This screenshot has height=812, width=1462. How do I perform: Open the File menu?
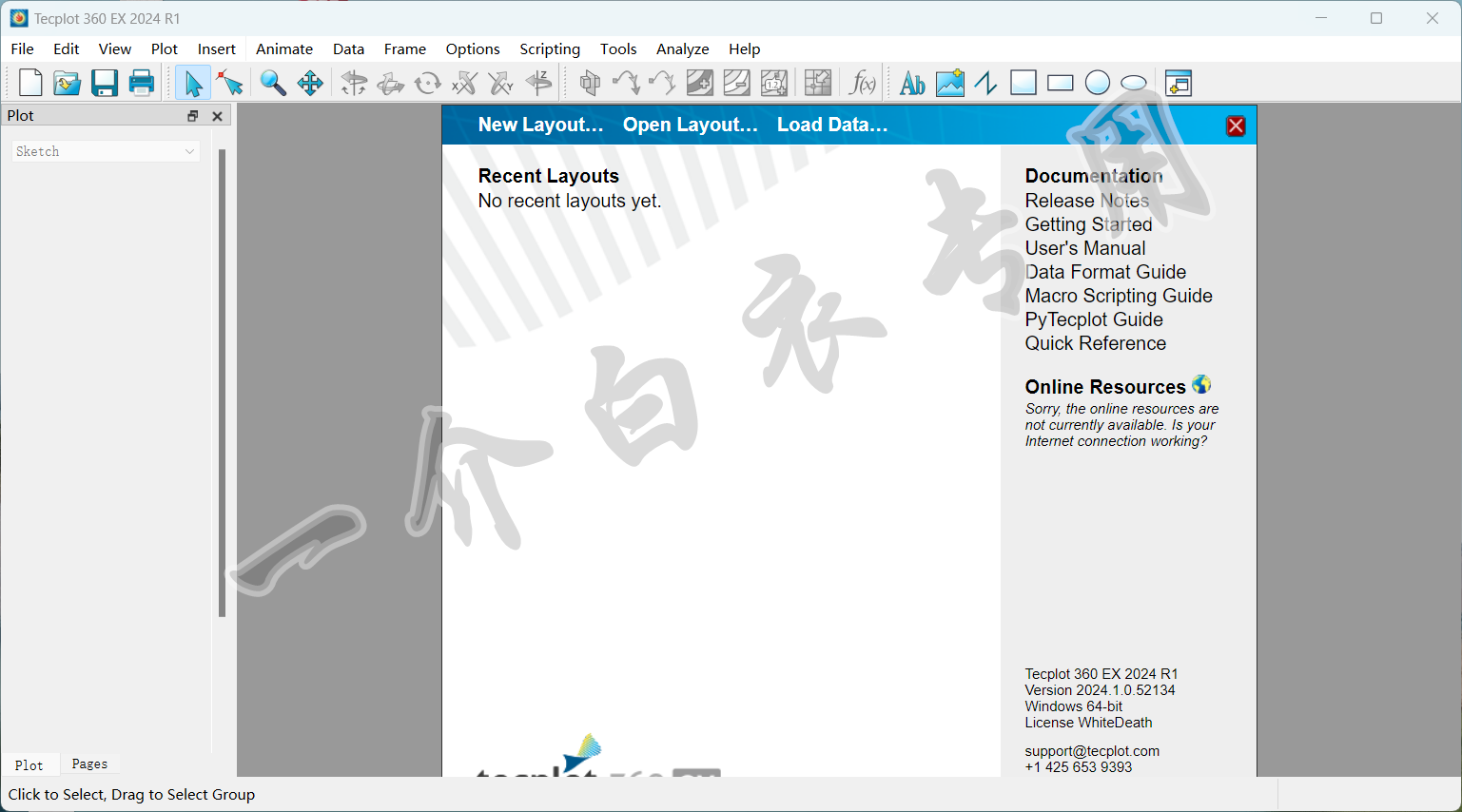coord(22,49)
